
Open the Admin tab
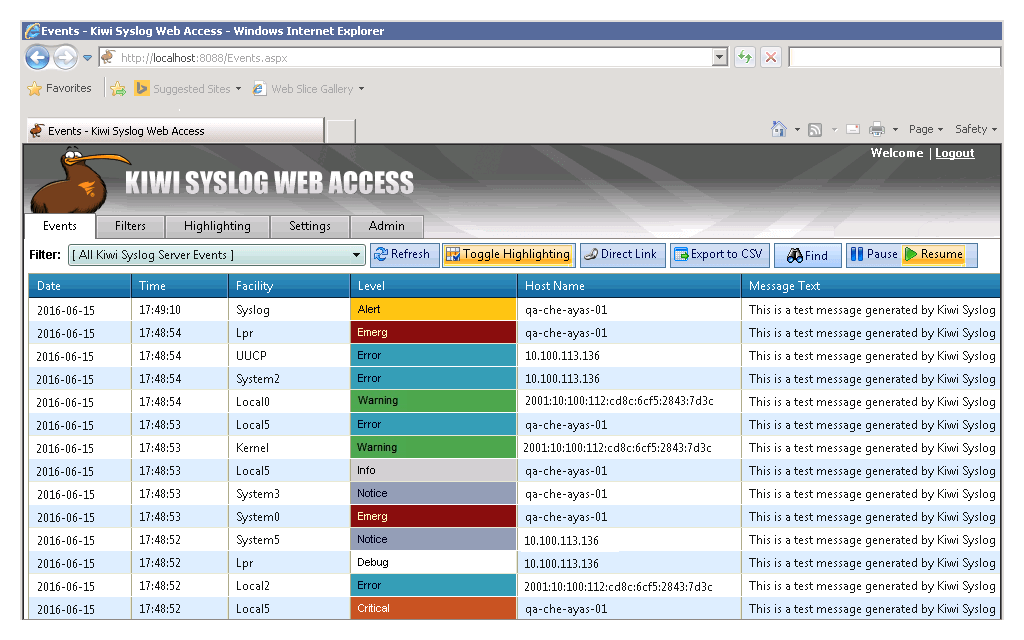(387, 225)
